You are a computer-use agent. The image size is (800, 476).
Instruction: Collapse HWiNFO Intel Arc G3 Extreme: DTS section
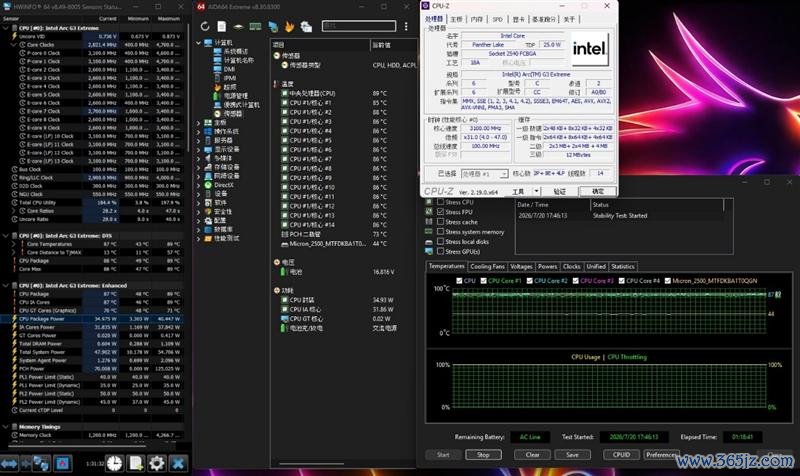point(6,236)
